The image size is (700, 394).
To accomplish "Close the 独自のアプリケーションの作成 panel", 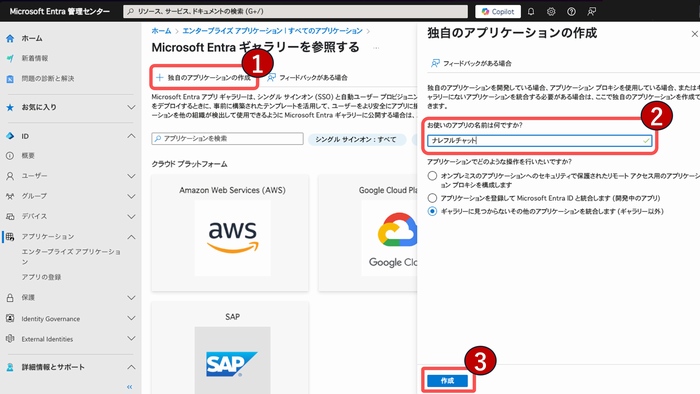I will [x=694, y=34].
